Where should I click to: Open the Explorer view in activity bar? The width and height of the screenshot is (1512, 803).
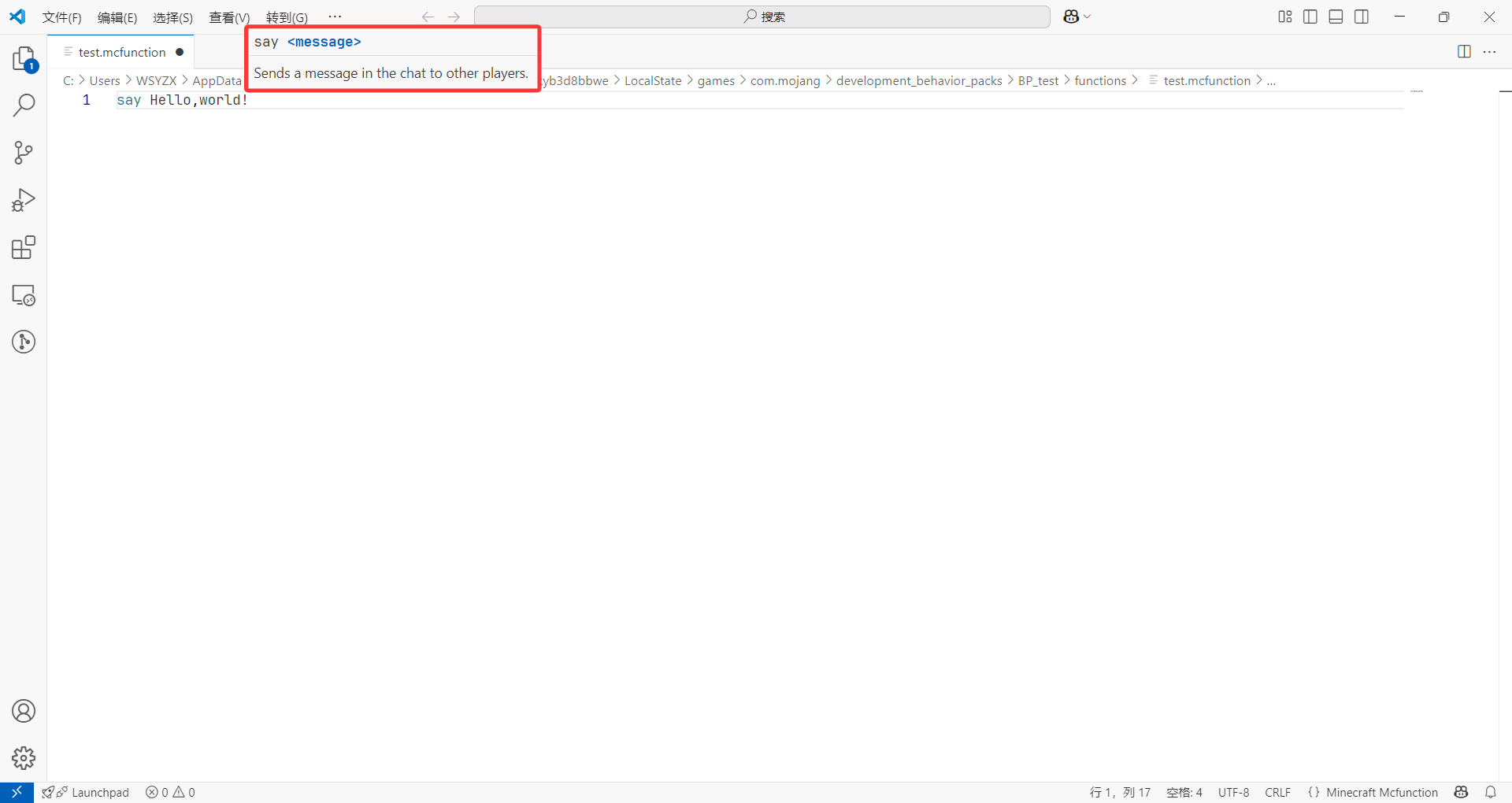[x=24, y=58]
